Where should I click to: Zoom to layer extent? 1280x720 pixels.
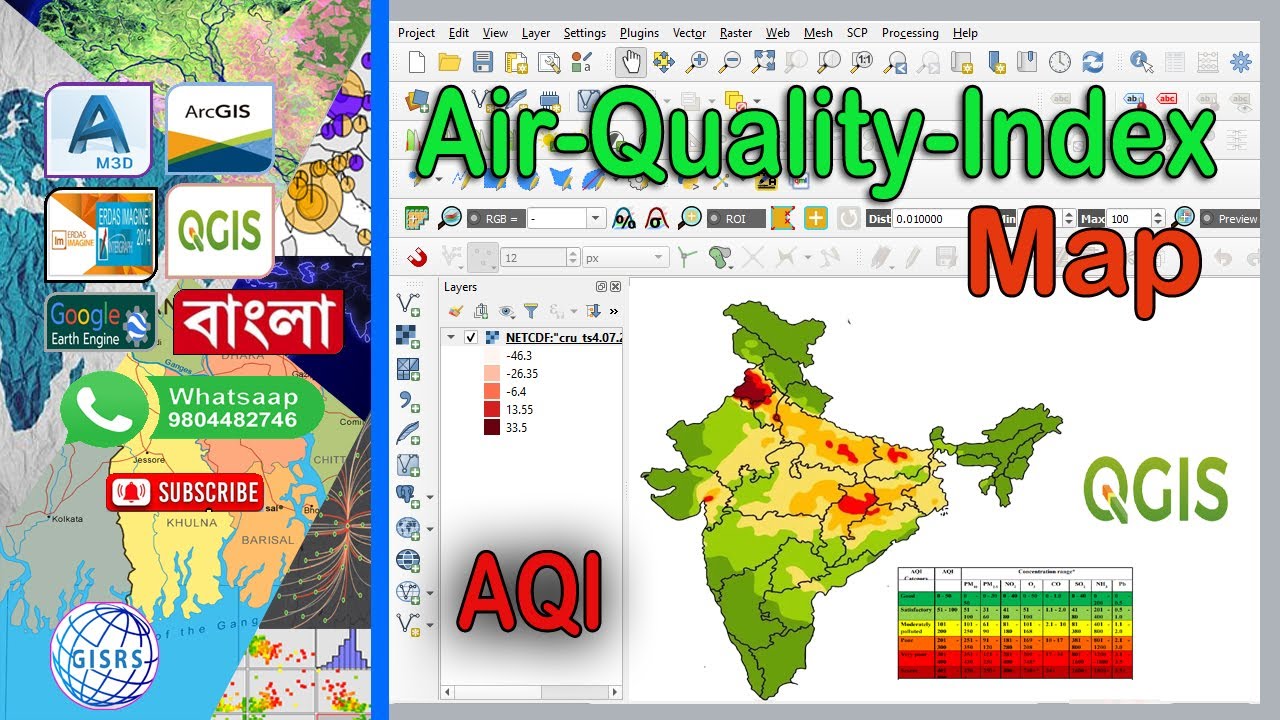[x=829, y=62]
